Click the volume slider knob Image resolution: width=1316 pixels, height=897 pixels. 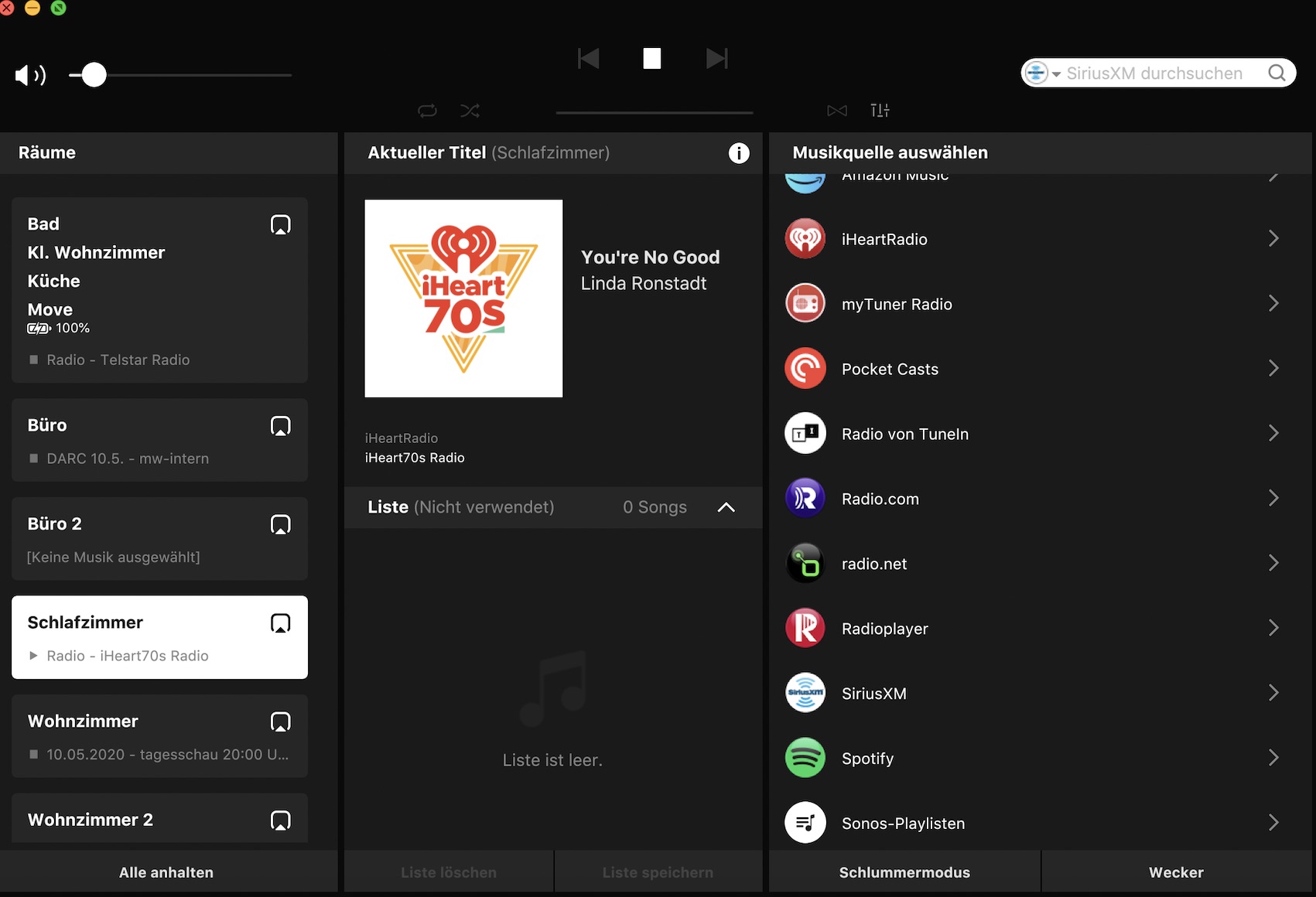94,75
